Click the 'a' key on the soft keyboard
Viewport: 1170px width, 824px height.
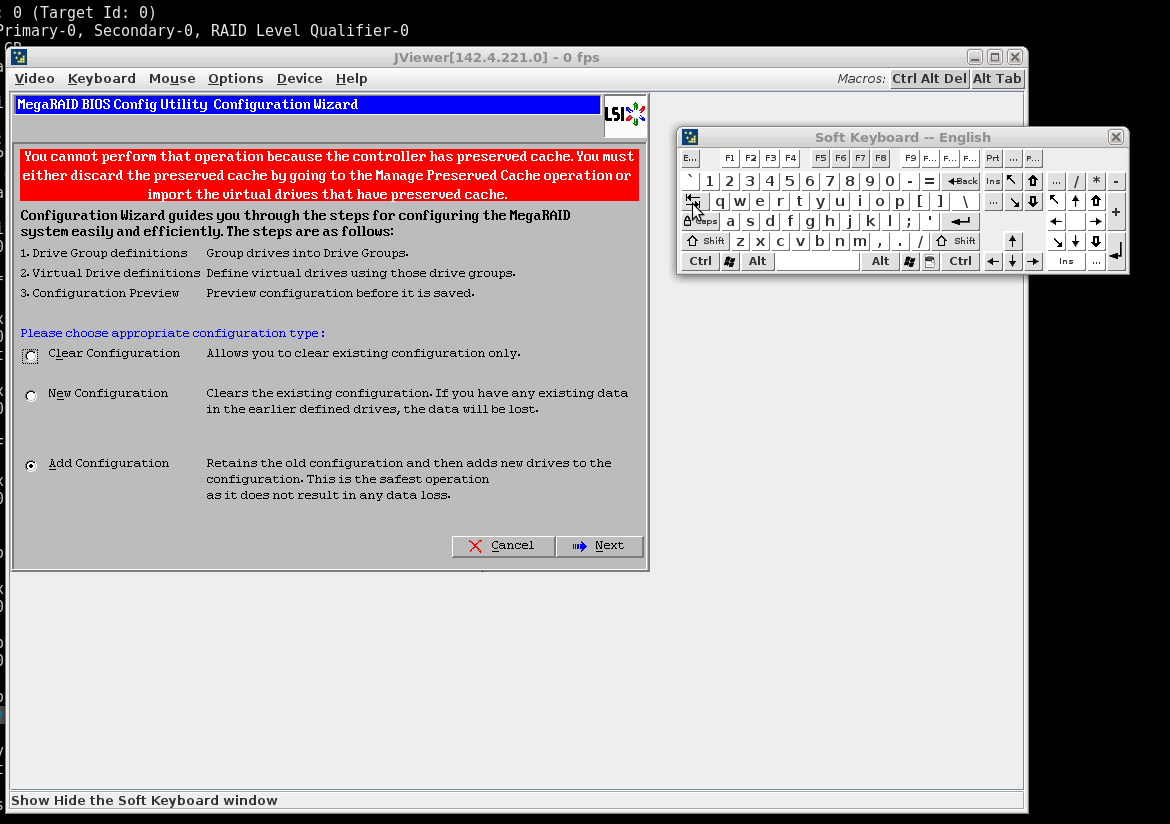pos(731,221)
